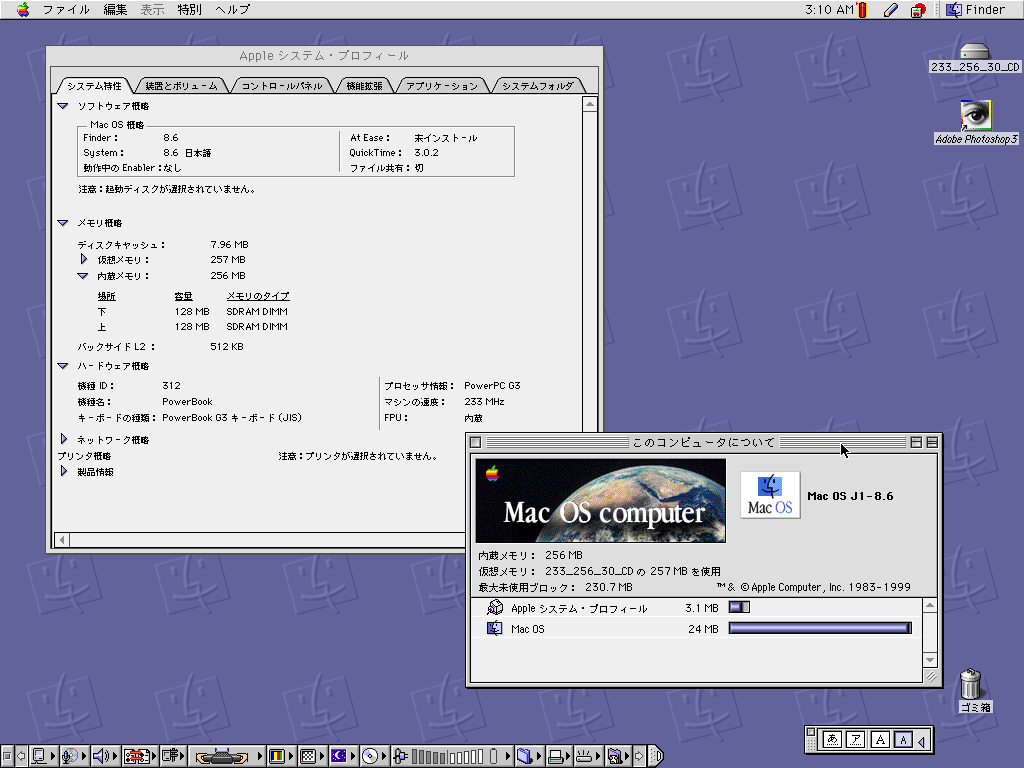Click the battery icon in the menu bar

(x=862, y=10)
